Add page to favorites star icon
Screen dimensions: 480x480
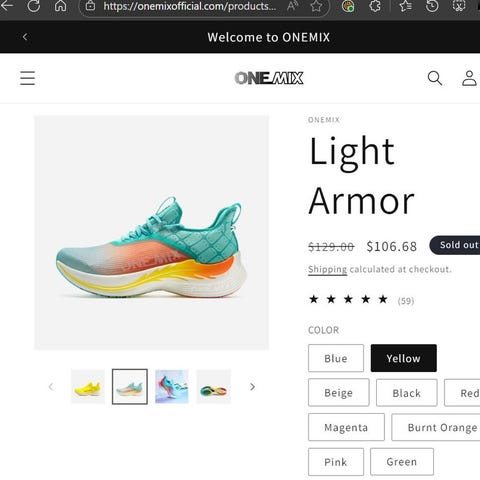pyautogui.click(x=316, y=6)
